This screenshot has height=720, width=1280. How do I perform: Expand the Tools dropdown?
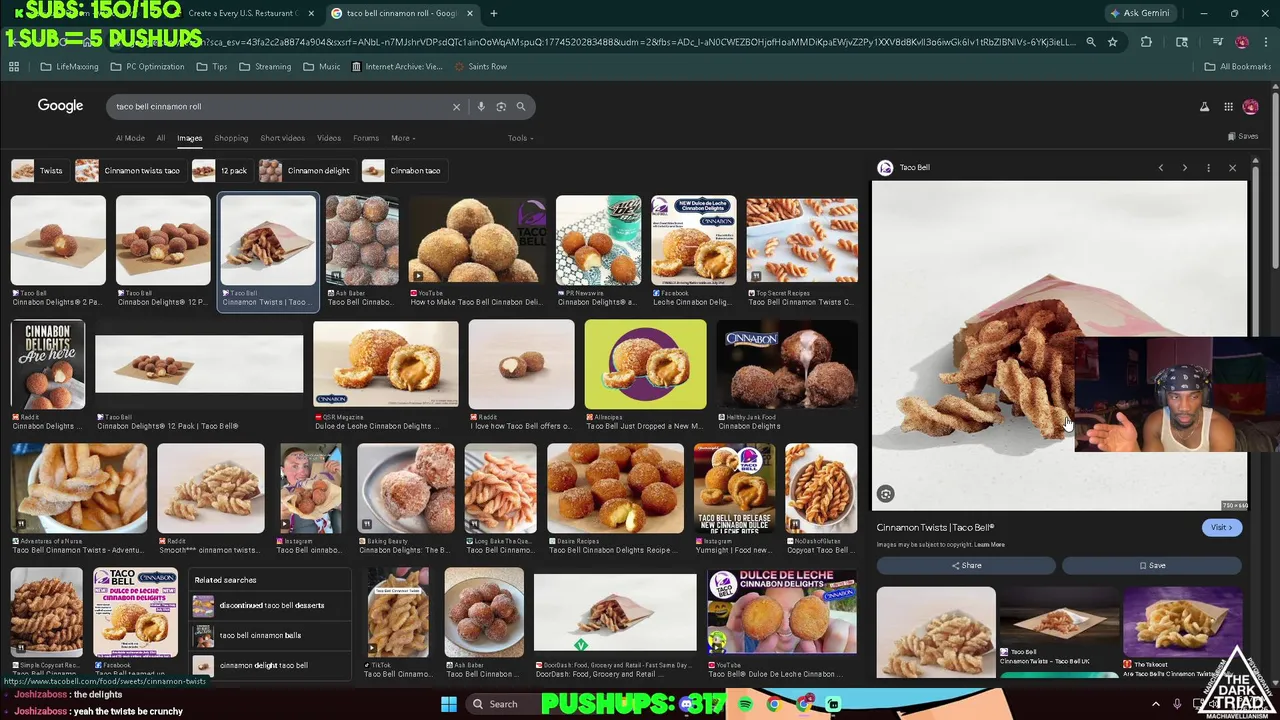(x=520, y=138)
